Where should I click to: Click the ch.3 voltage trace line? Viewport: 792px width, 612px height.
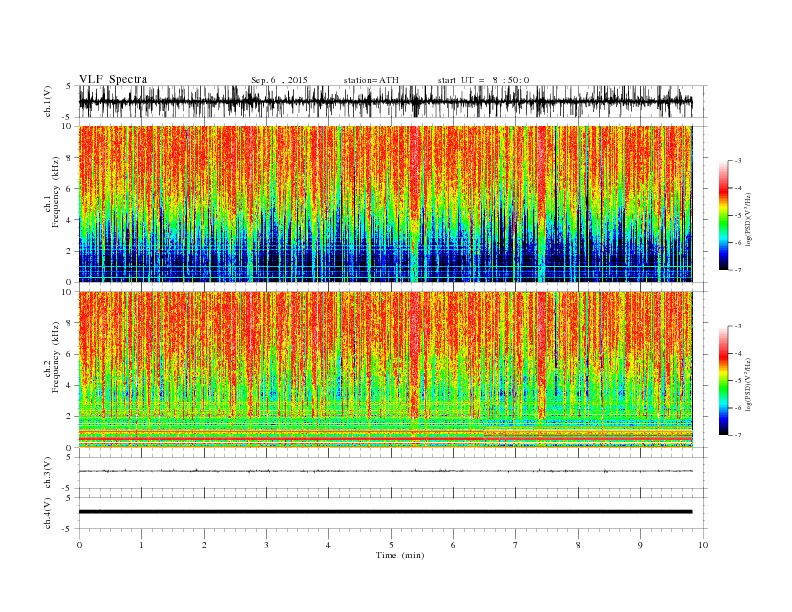tap(385, 471)
